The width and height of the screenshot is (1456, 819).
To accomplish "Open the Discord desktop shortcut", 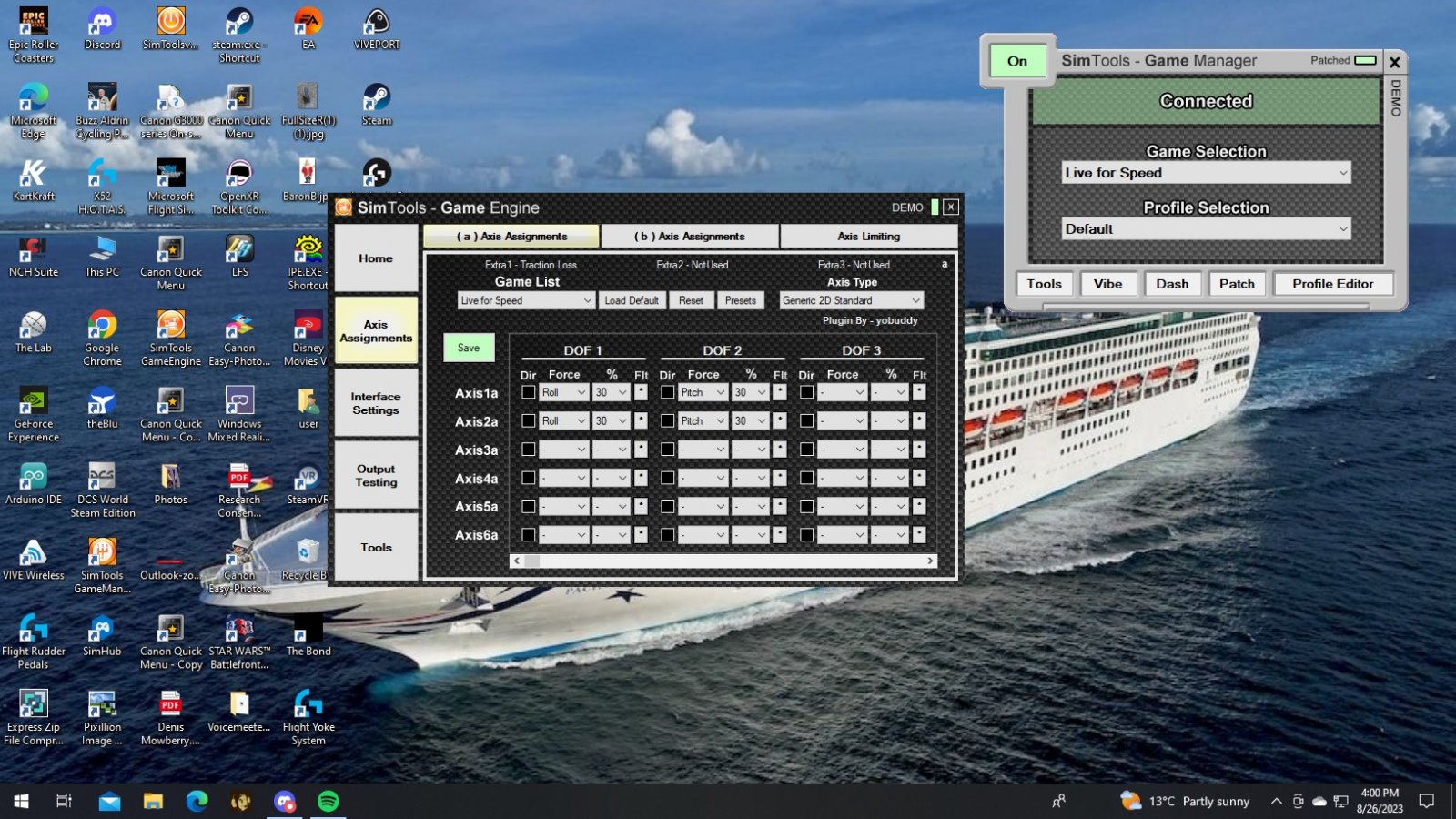I will click(x=102, y=24).
